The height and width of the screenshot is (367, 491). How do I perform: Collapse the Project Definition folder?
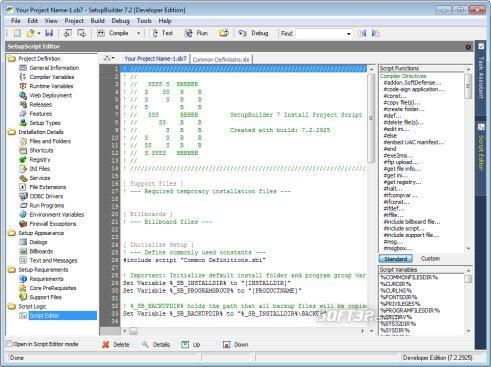coord(12,59)
